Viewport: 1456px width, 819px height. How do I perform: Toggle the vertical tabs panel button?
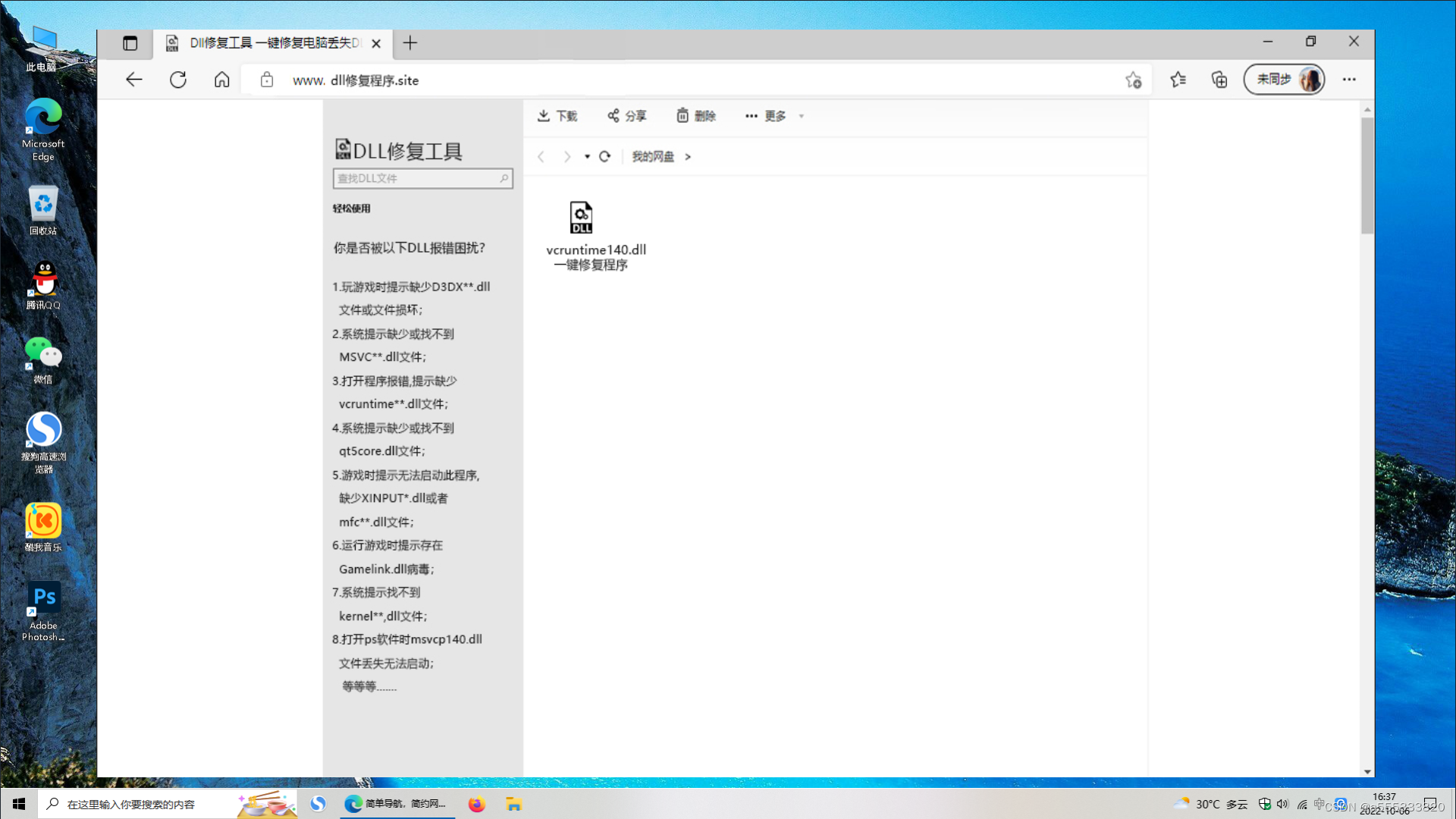pos(130,43)
